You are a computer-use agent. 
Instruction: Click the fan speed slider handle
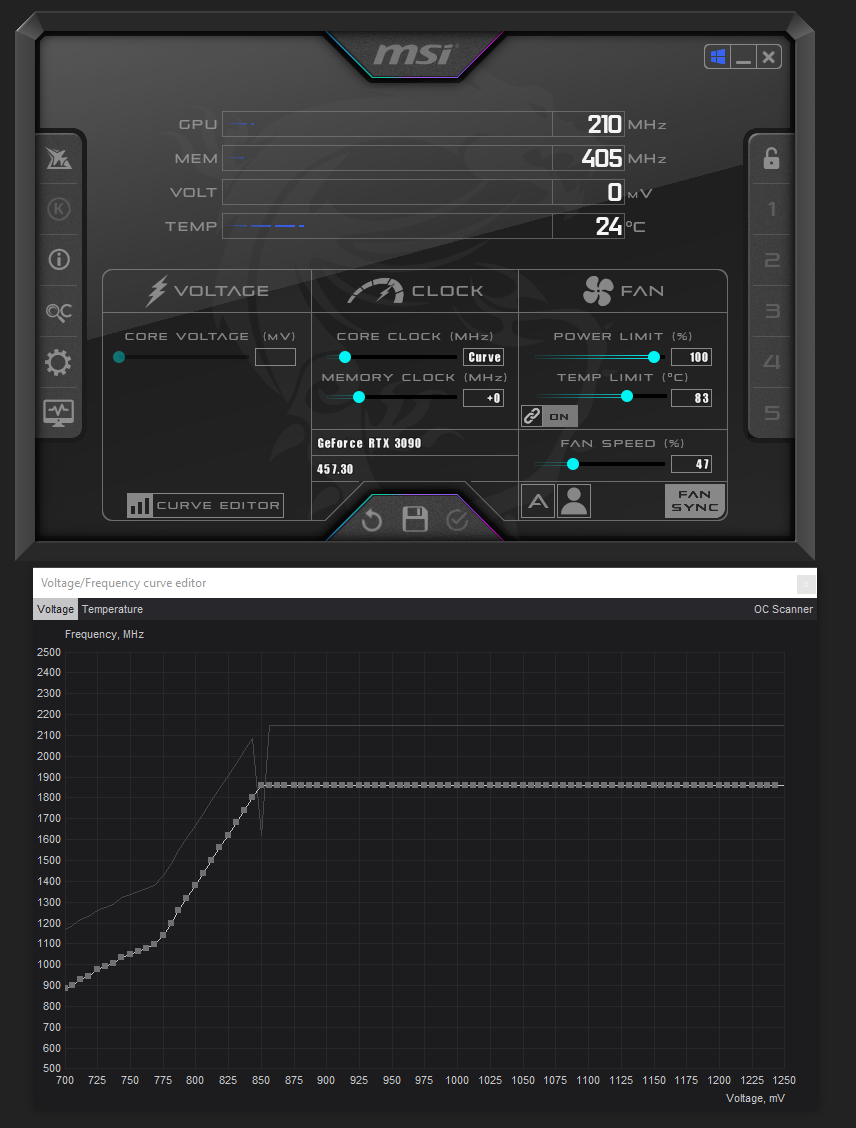pyautogui.click(x=573, y=464)
